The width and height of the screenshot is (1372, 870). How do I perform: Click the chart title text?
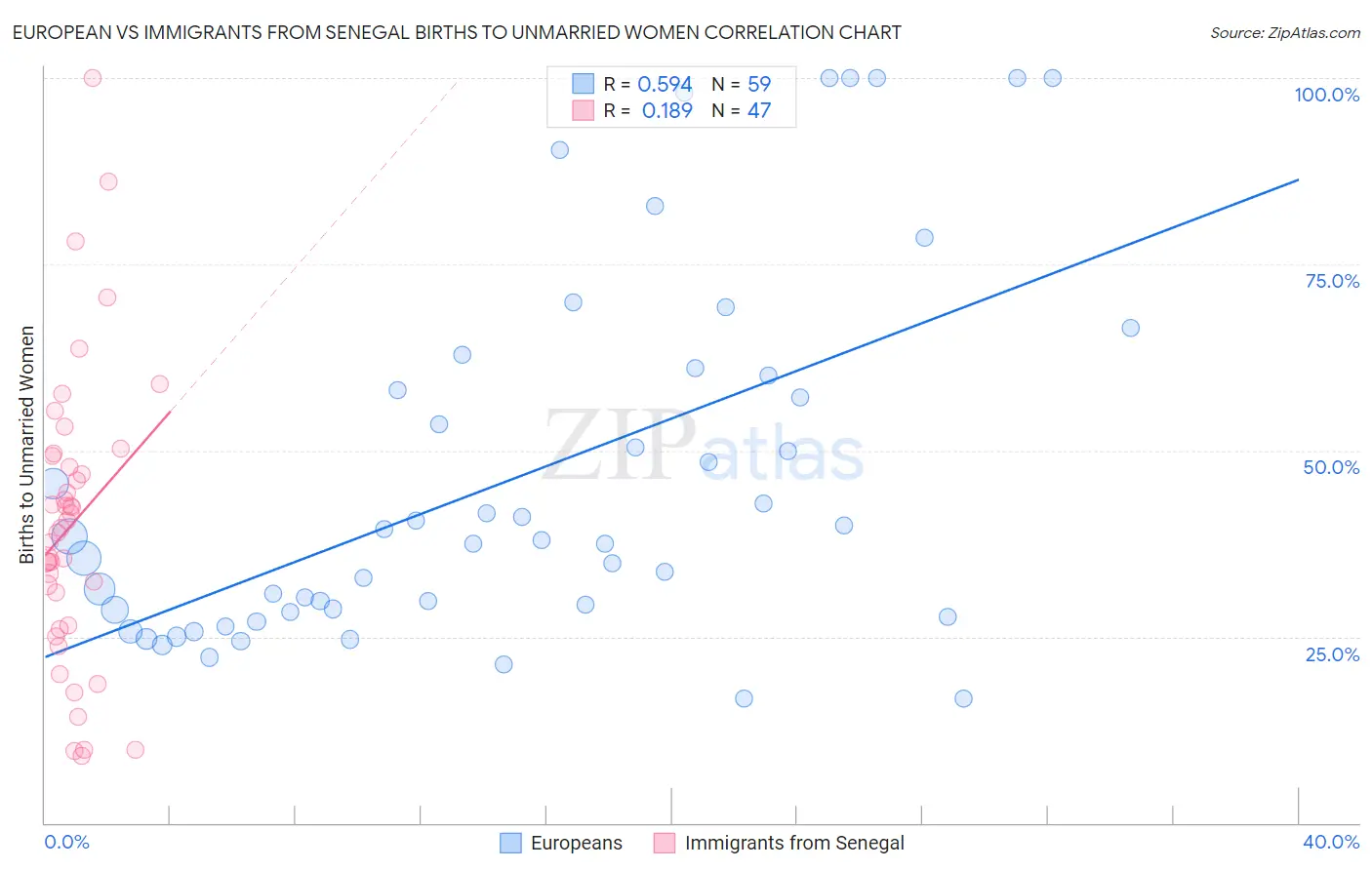click(x=457, y=32)
